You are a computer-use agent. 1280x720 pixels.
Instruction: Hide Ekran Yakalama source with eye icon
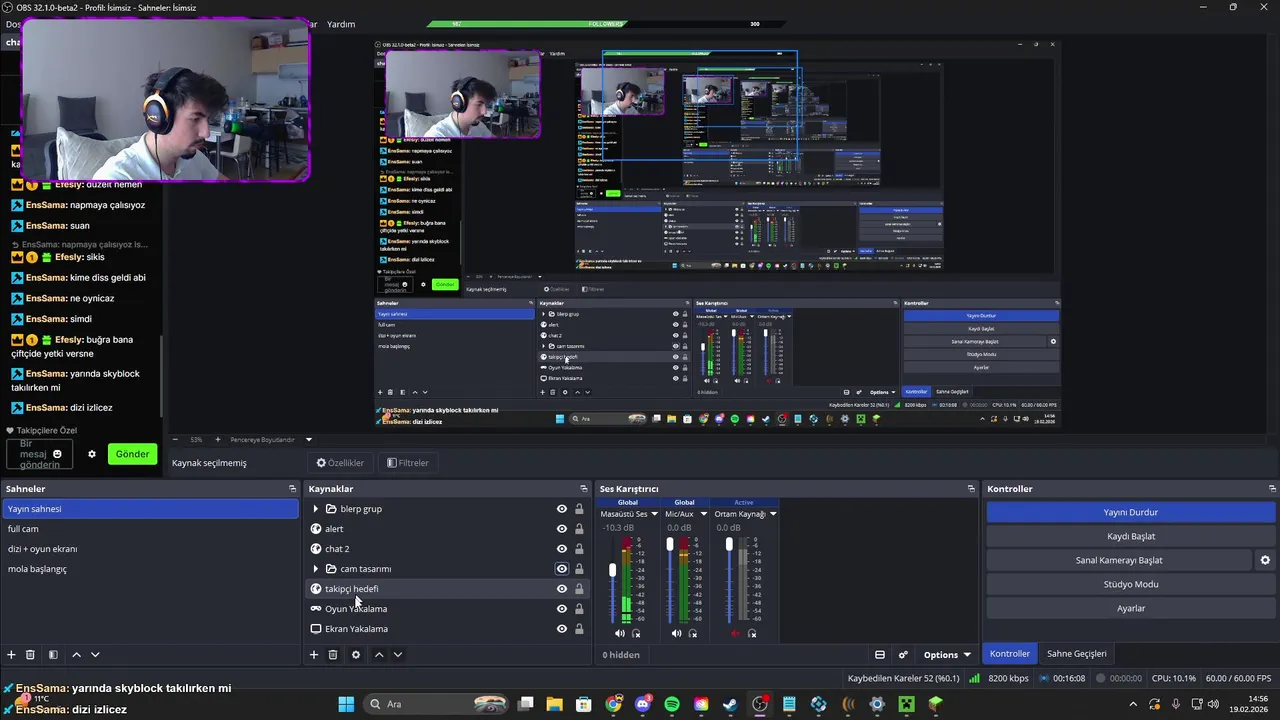click(x=562, y=629)
